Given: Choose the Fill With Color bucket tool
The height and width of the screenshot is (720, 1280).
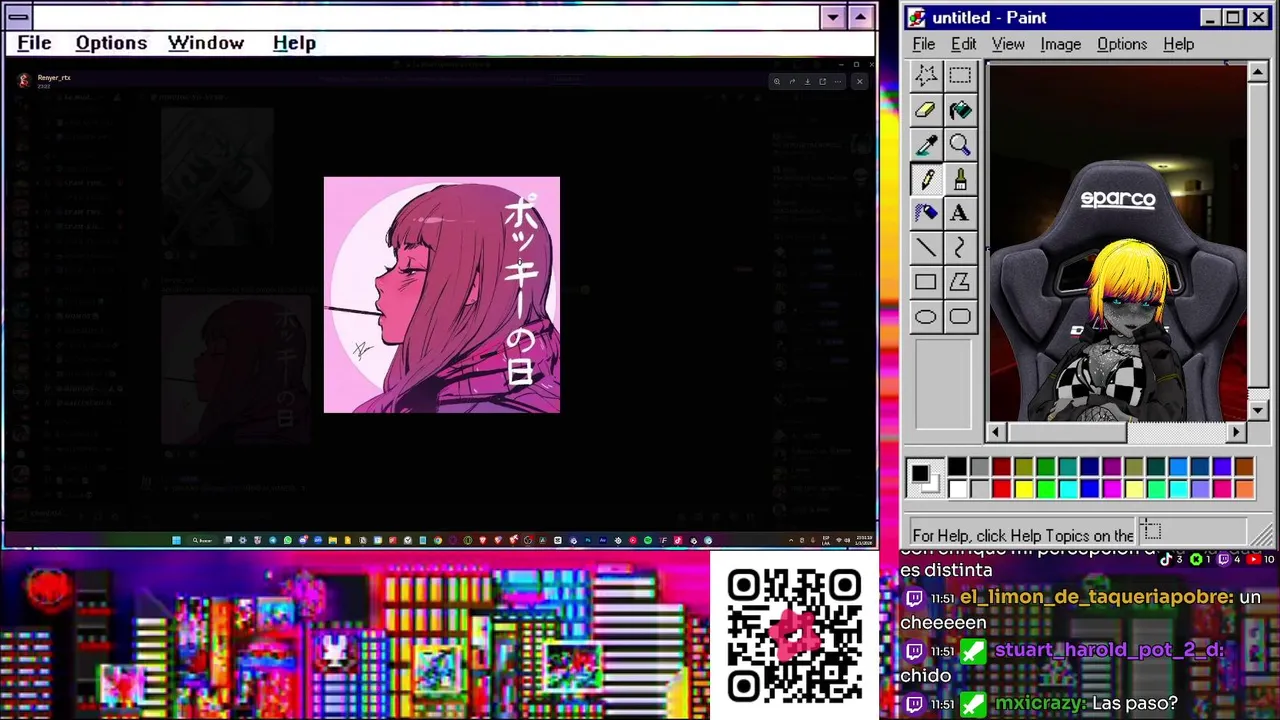Looking at the screenshot, I should (x=960, y=111).
